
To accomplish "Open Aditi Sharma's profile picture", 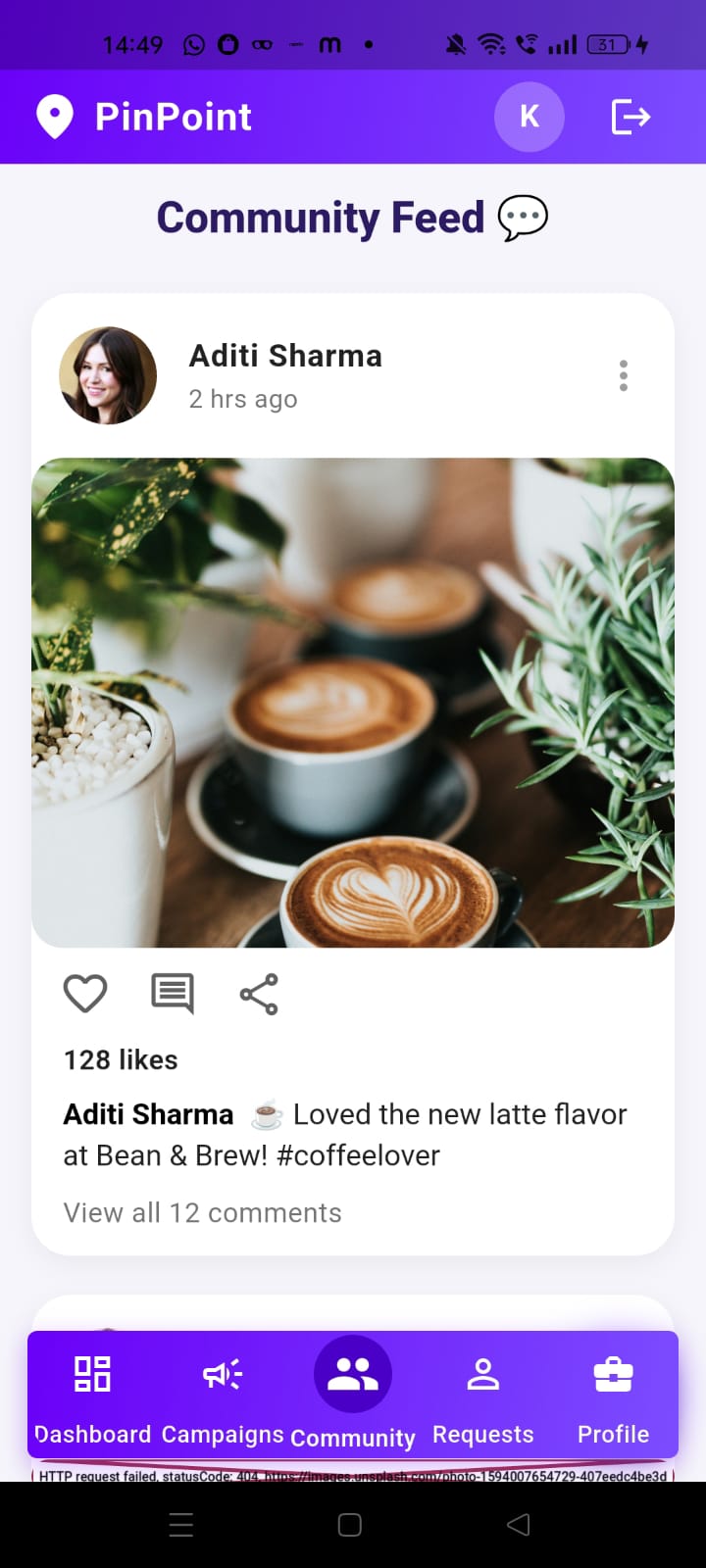I will click(x=108, y=375).
